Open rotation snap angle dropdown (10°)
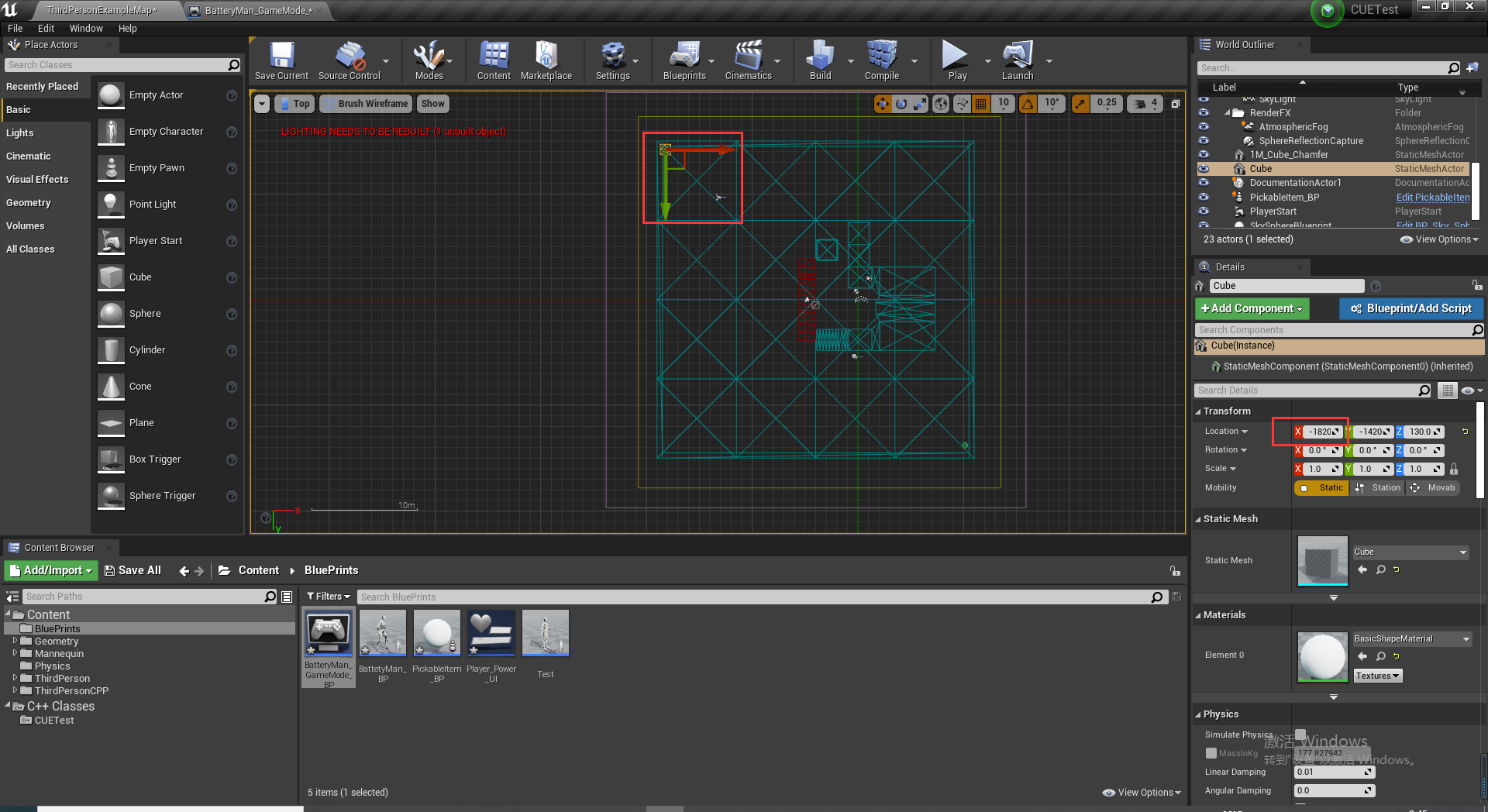The image size is (1488, 812). click(1052, 104)
